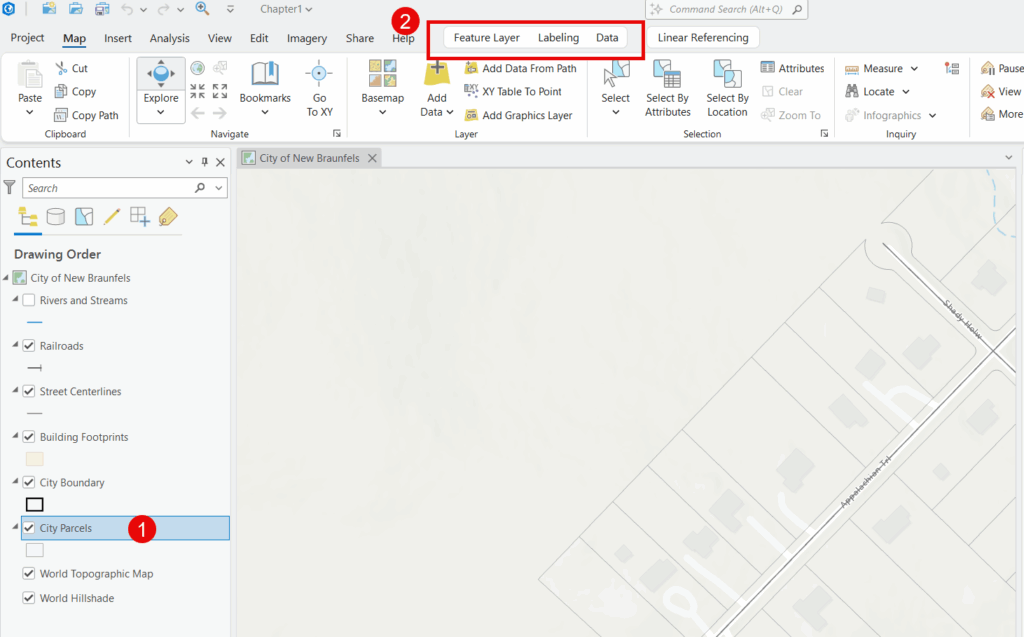Hide the World Hillshade layer
This screenshot has width=1024, height=637.
(29, 598)
